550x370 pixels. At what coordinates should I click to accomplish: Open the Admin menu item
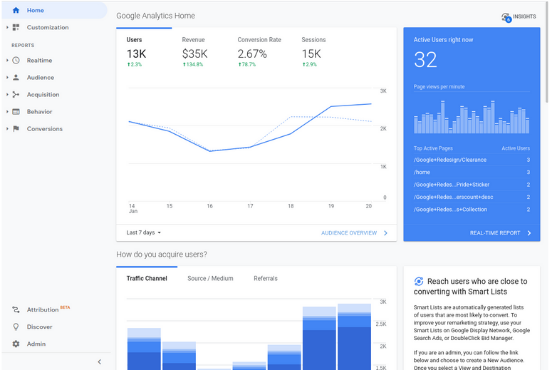click(36, 344)
